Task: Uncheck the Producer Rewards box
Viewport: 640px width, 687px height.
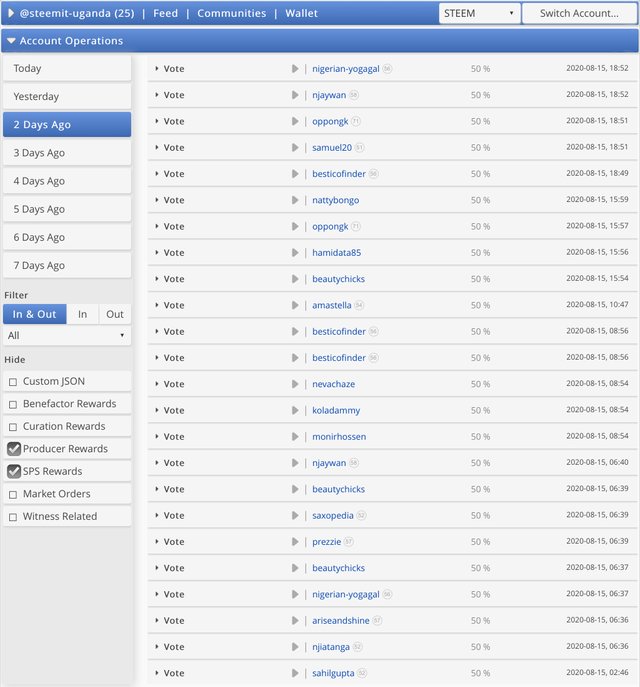Action: point(14,449)
